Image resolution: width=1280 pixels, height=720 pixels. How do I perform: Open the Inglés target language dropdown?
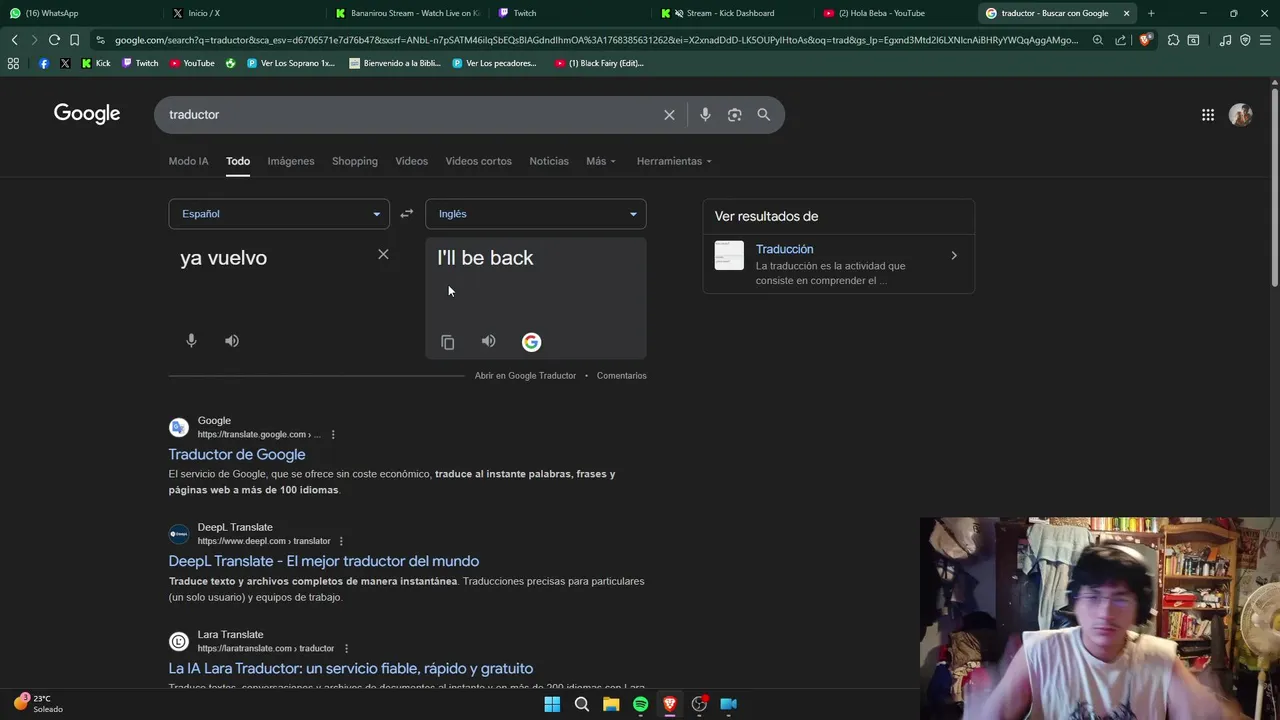(535, 214)
